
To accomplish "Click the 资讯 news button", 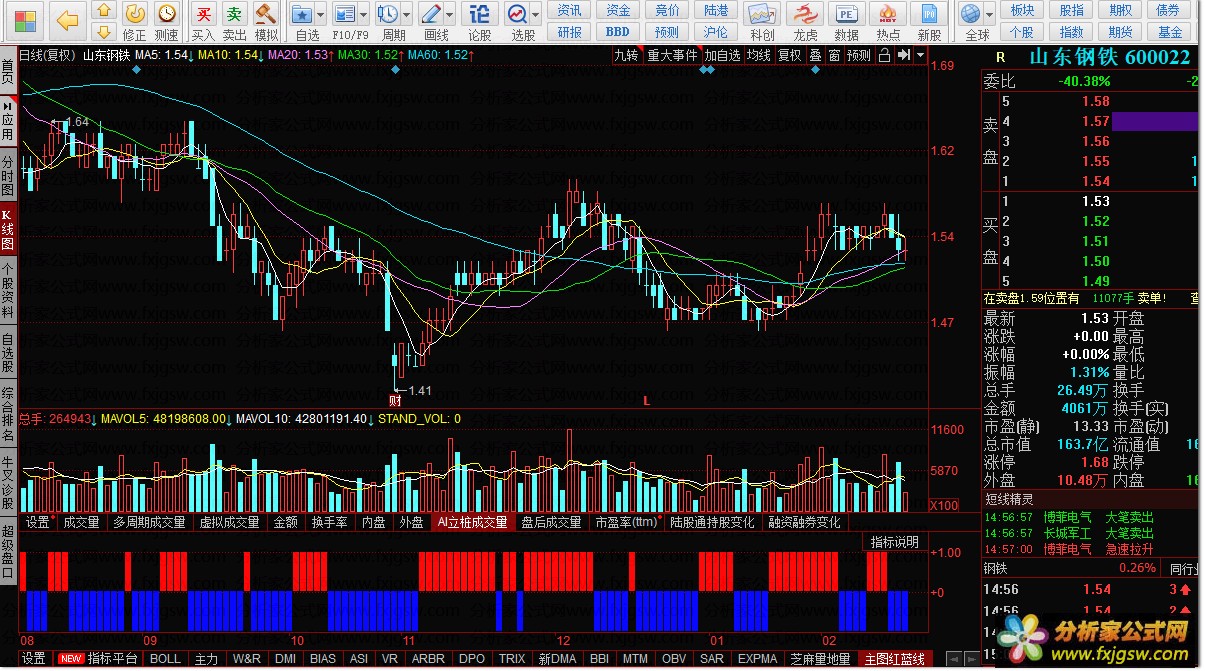I will (x=570, y=10).
